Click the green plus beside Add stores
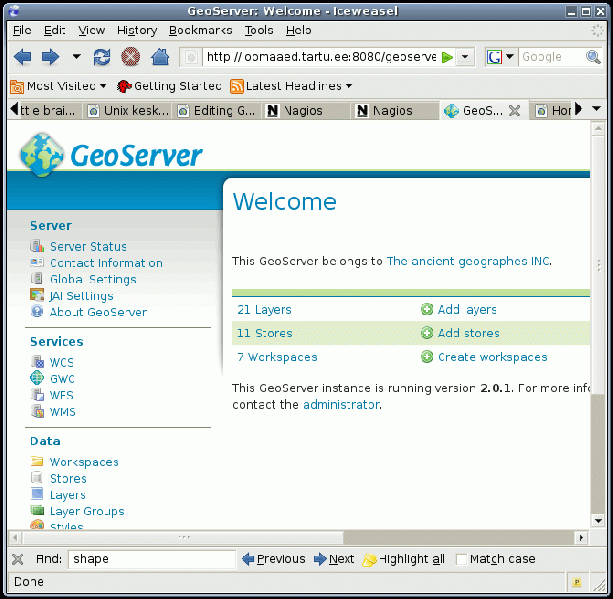 [427, 333]
